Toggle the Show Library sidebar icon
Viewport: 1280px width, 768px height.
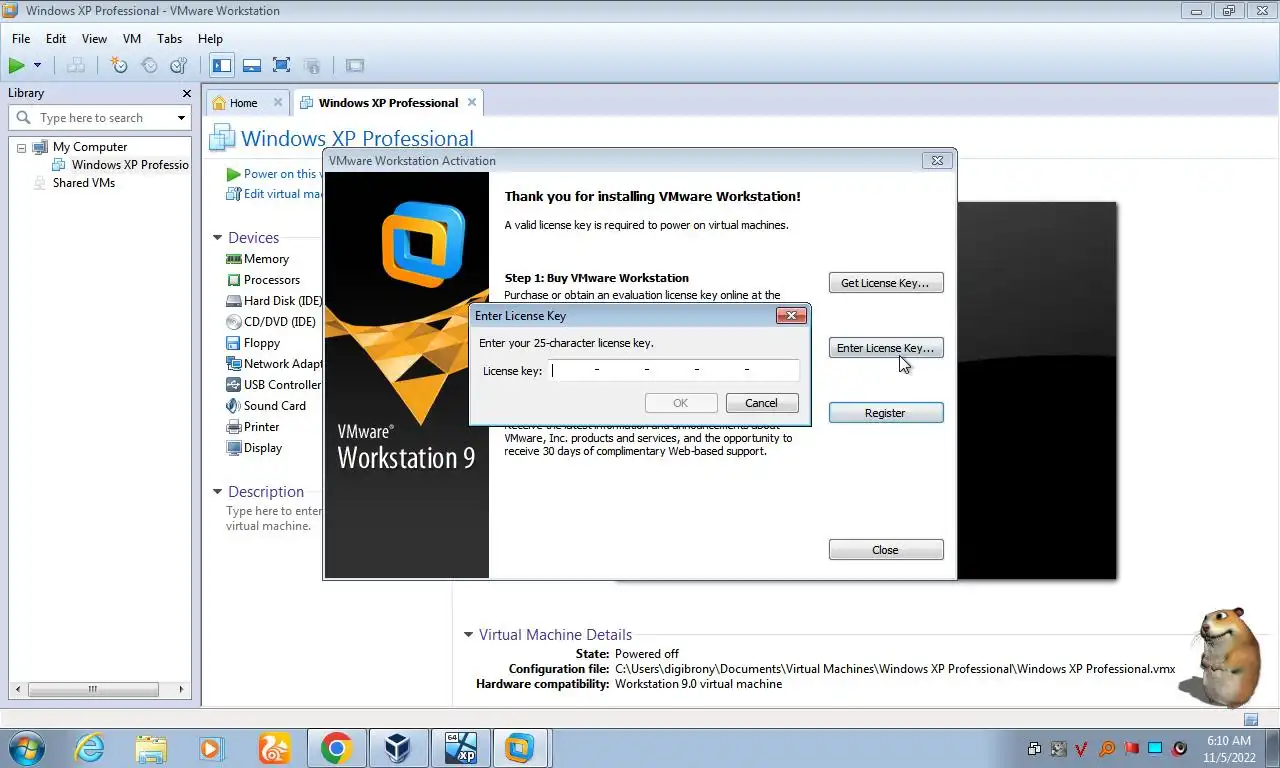click(222, 66)
